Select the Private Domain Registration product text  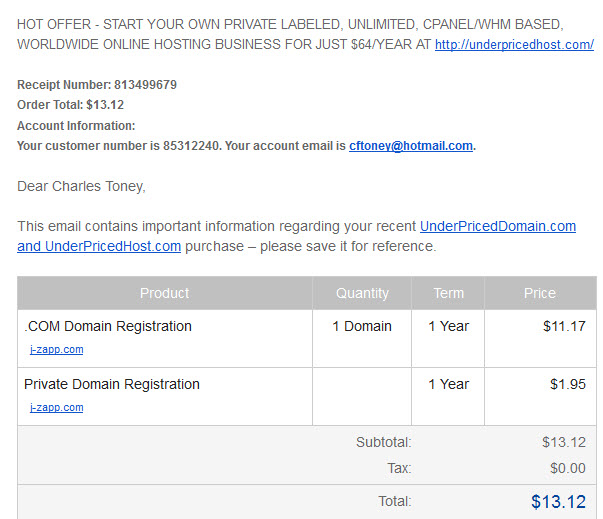click(112, 384)
